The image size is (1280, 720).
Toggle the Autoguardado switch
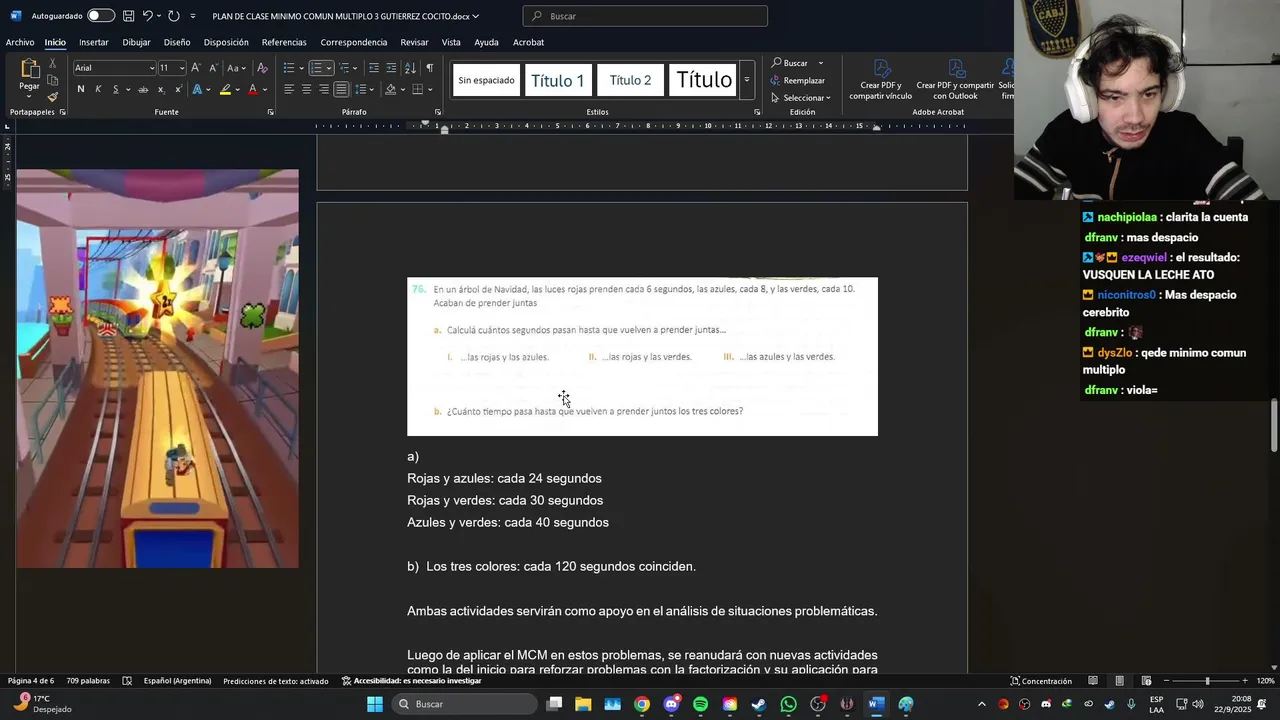pyautogui.click(x=101, y=16)
